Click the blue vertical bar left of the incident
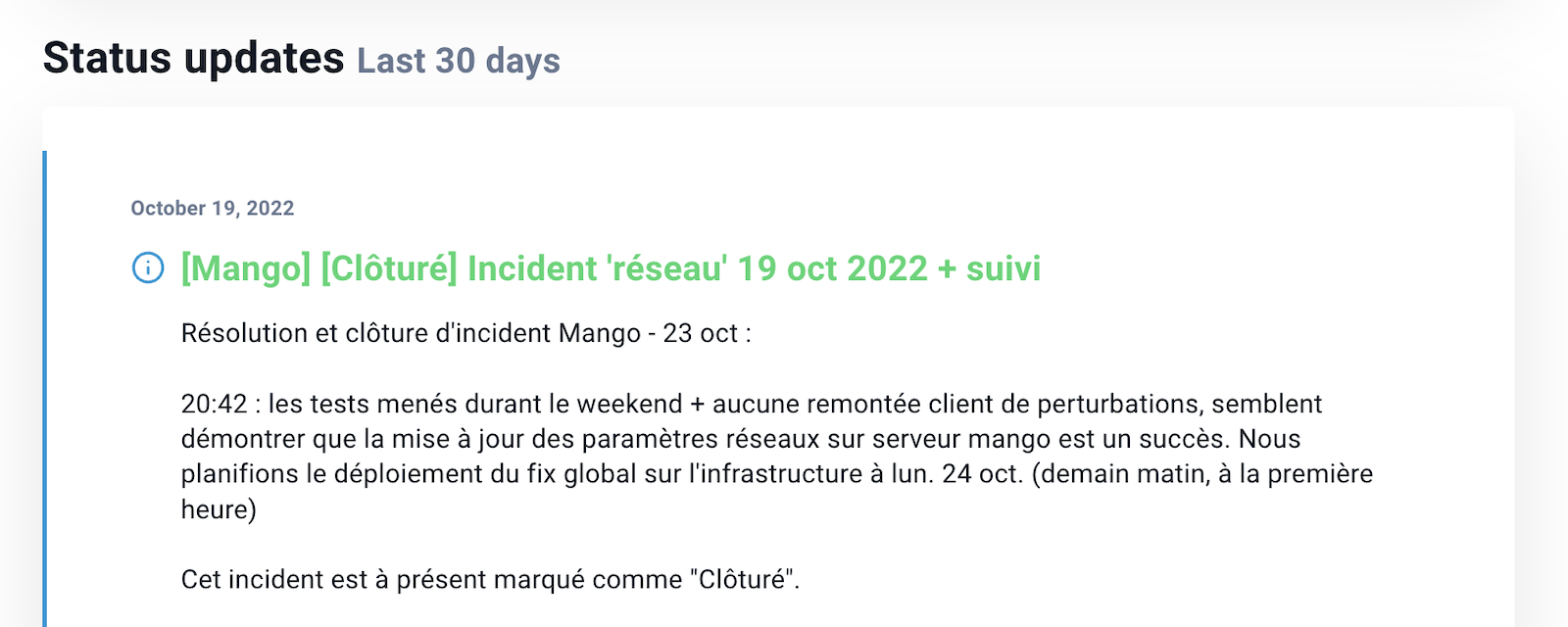 pos(45,392)
